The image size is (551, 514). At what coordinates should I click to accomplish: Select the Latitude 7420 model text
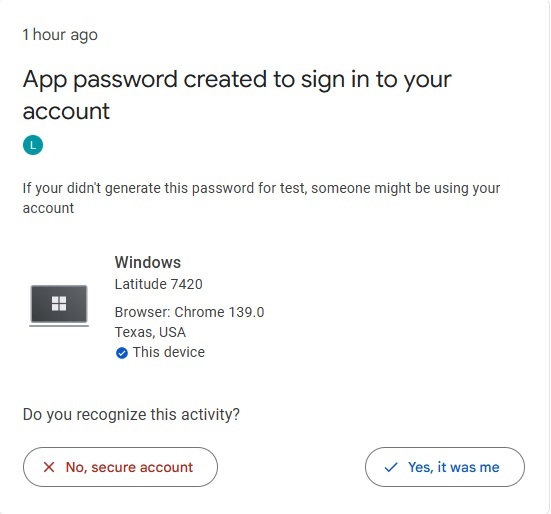click(x=158, y=284)
